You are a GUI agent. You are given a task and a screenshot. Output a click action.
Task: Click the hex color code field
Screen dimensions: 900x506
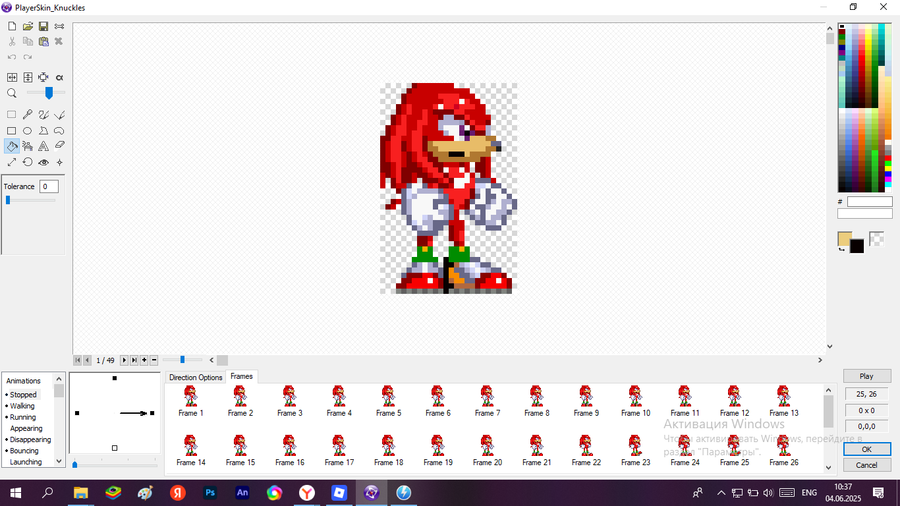(x=870, y=202)
